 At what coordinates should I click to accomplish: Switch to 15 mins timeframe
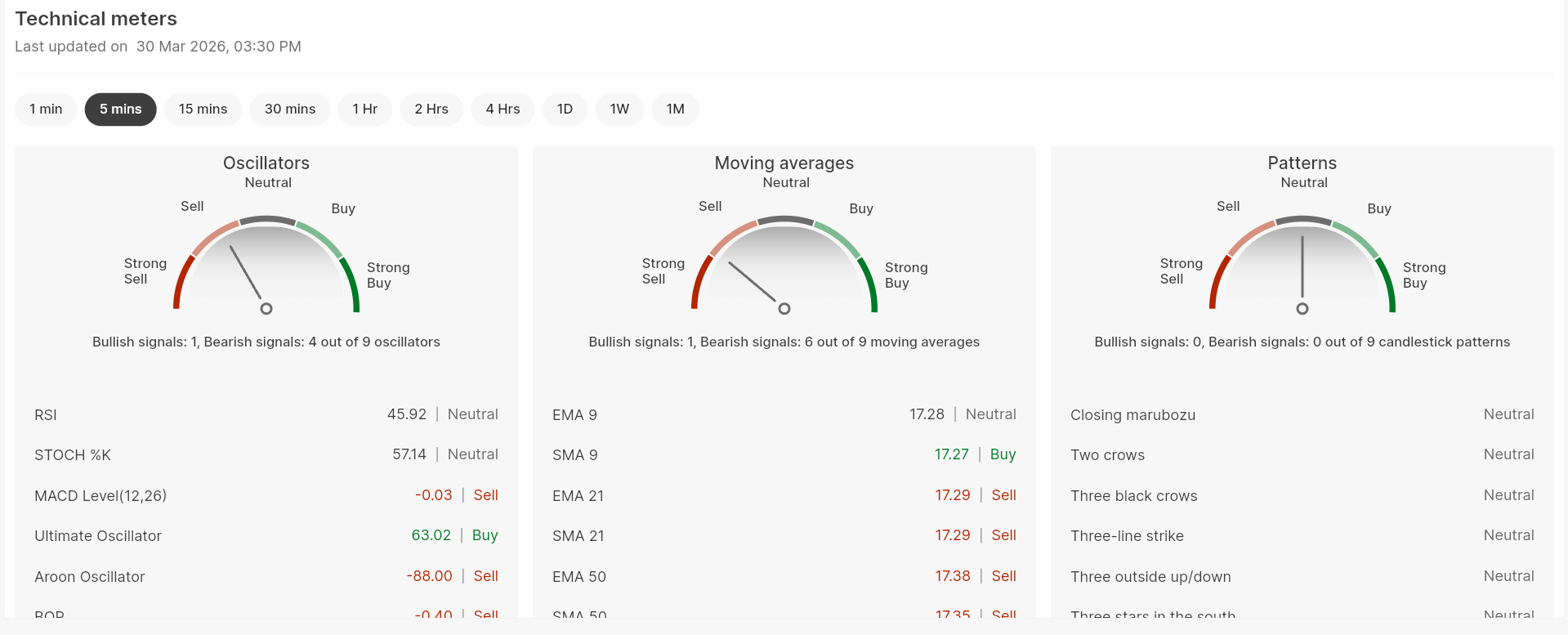[203, 109]
